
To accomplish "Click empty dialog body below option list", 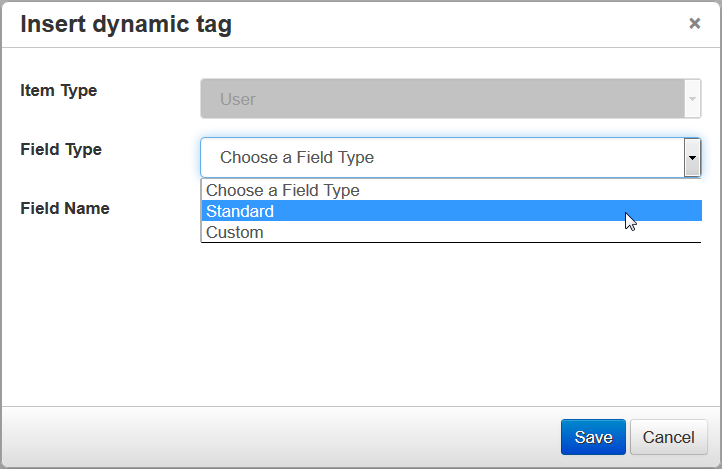I will [x=450, y=320].
